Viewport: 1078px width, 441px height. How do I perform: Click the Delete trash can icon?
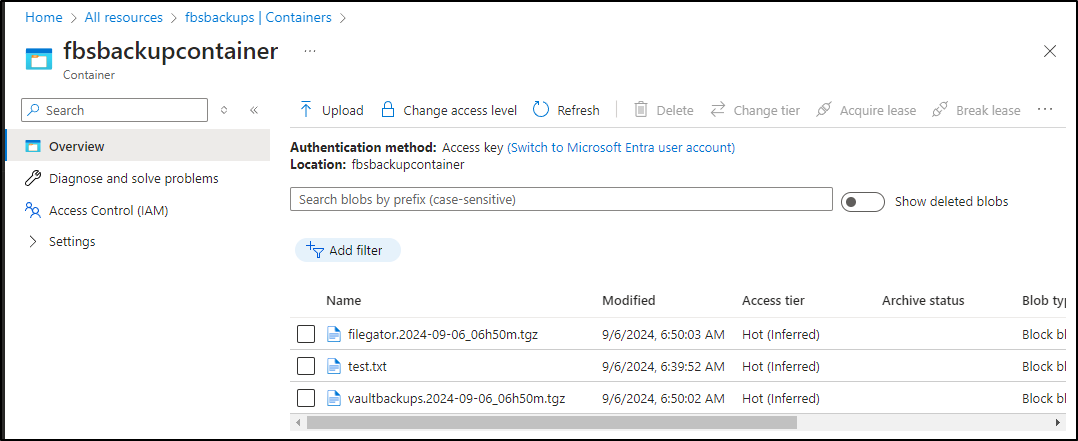pyautogui.click(x=641, y=109)
